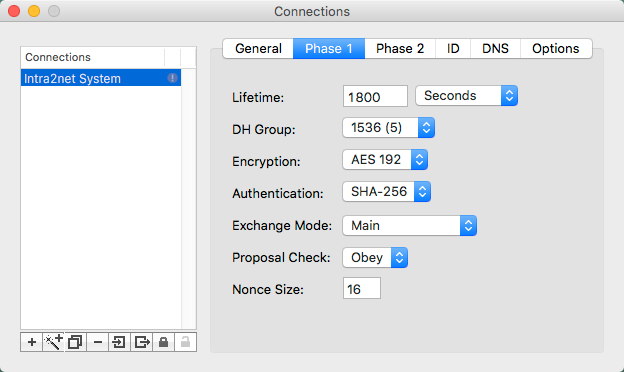Expand the Encryption AES 192 dropdown
This screenshot has height=372, width=624.
click(x=385, y=160)
